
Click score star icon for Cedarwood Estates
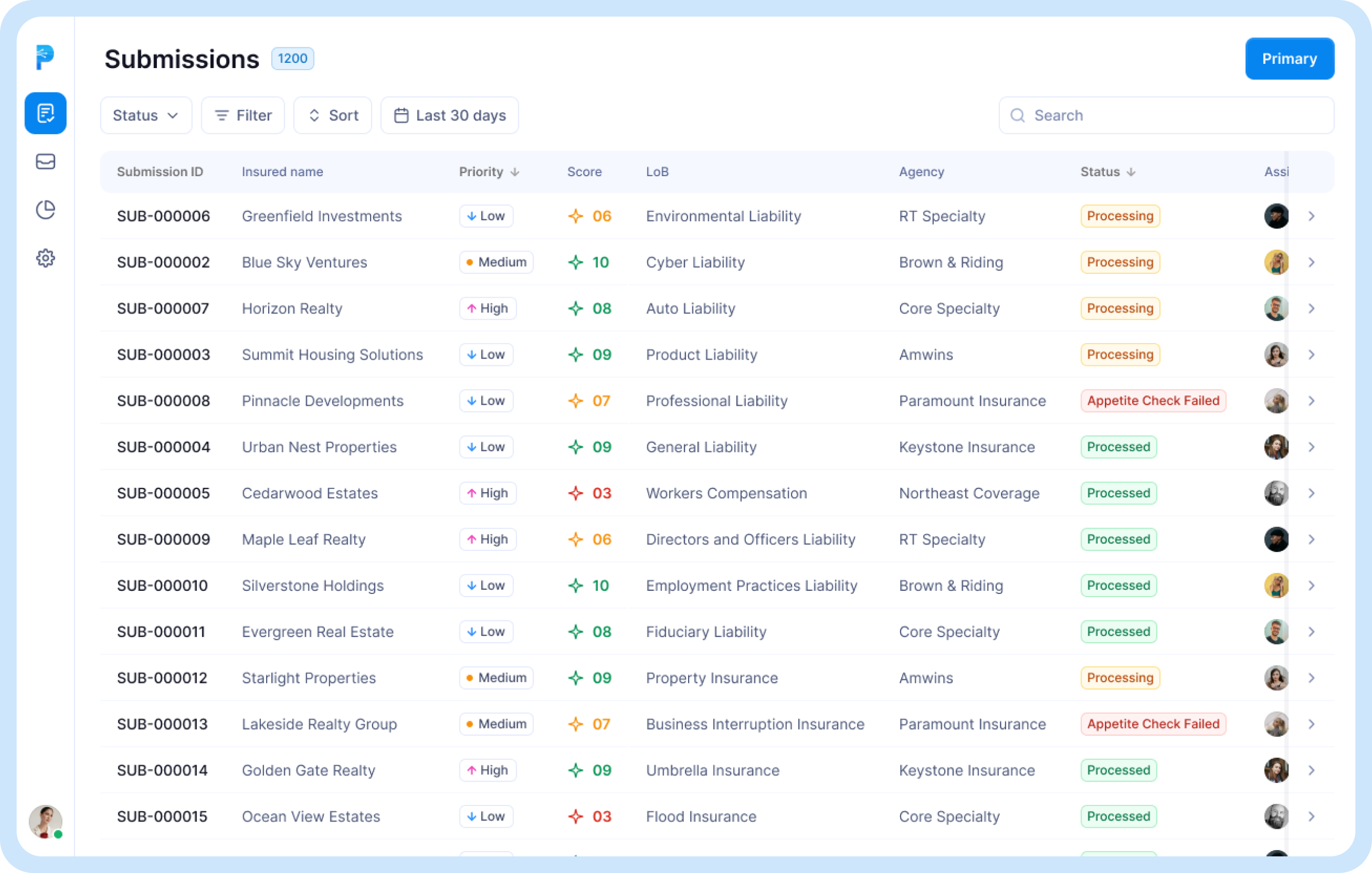point(575,493)
